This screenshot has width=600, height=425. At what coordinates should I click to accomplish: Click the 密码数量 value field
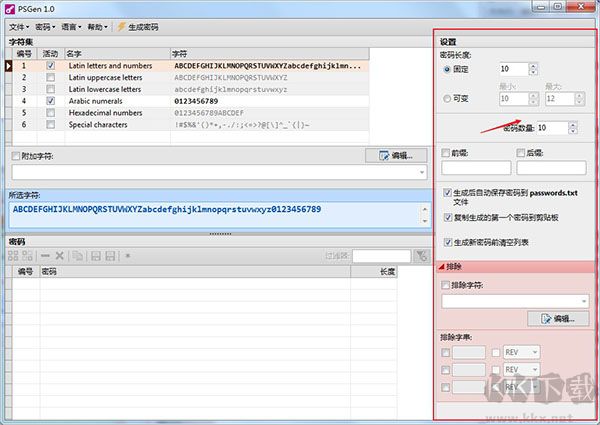point(552,128)
